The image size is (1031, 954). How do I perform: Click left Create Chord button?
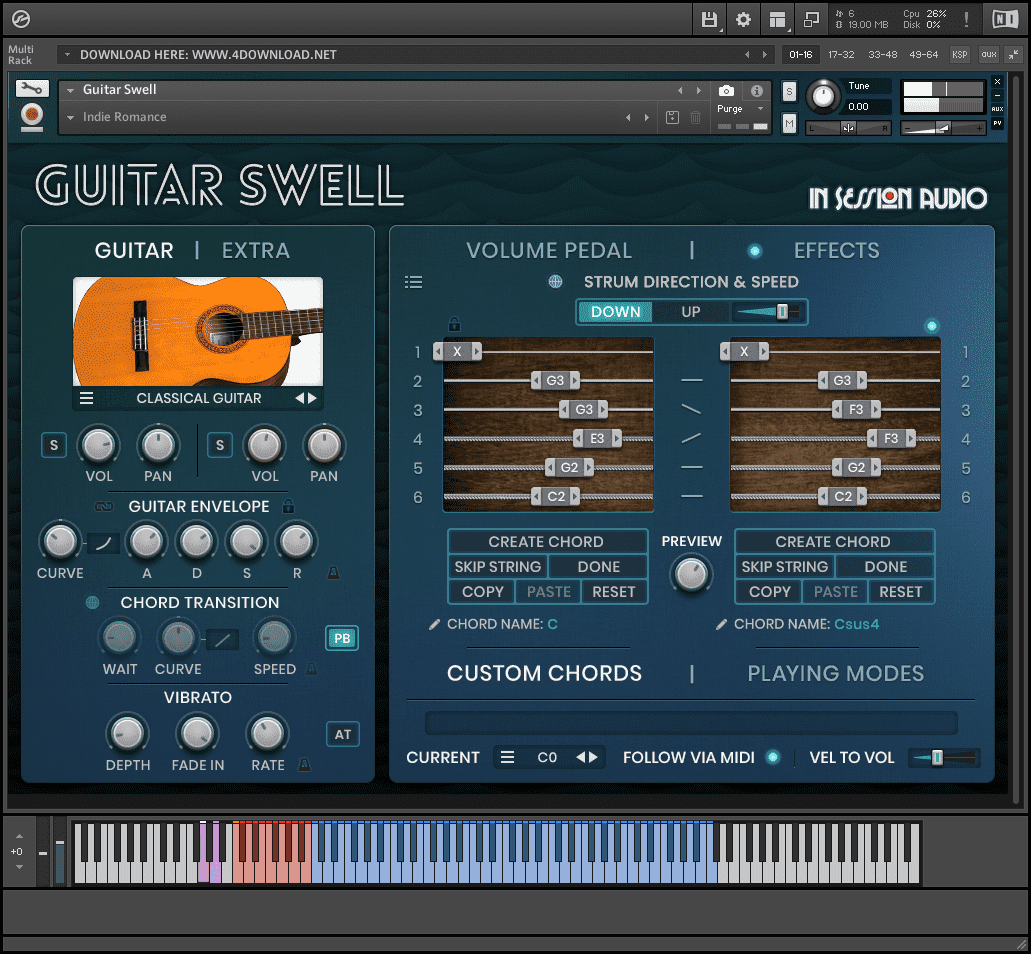tap(546, 541)
